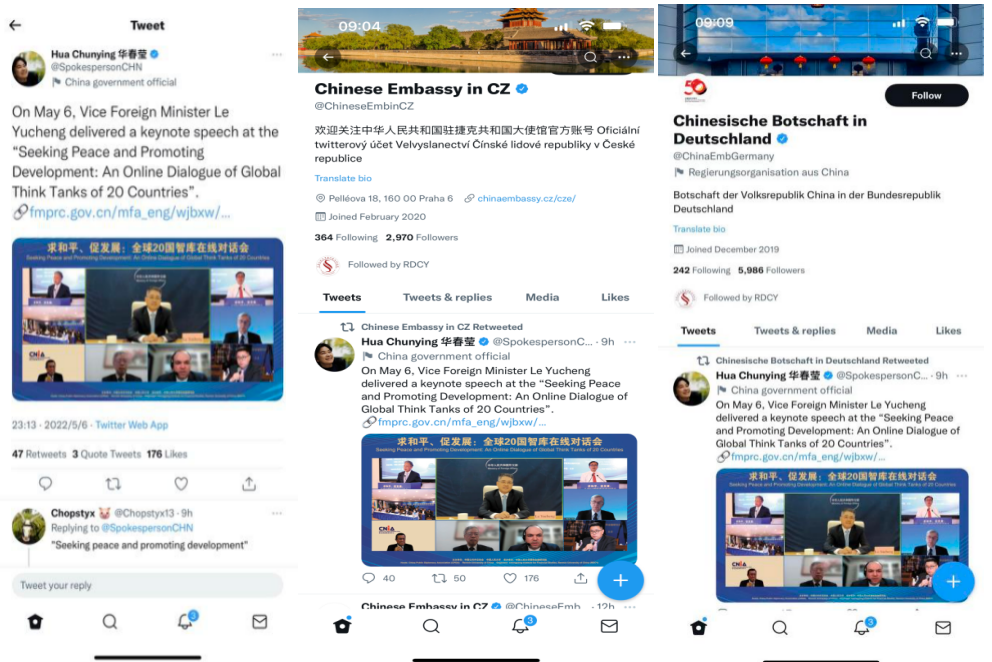Tap the Tweet your reply field

pyautogui.click(x=147, y=585)
